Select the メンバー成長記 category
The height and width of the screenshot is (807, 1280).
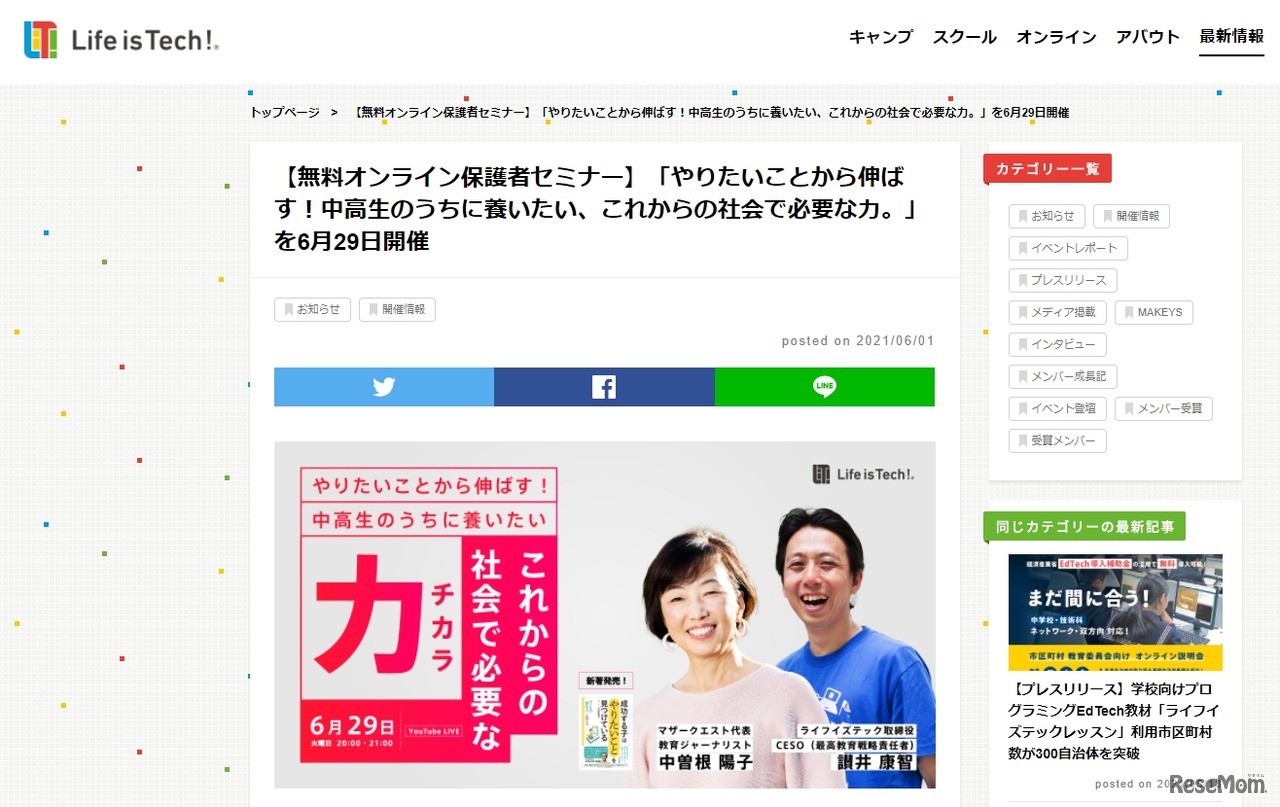pyautogui.click(x=1063, y=376)
